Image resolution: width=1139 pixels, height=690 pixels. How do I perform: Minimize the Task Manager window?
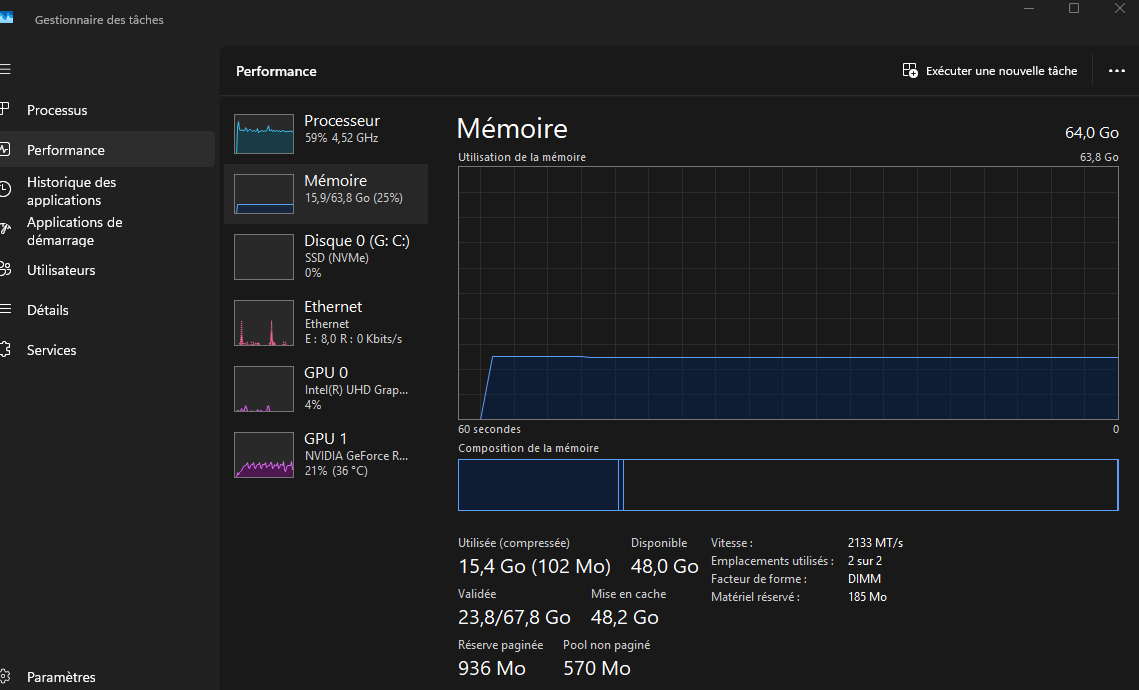point(1029,9)
